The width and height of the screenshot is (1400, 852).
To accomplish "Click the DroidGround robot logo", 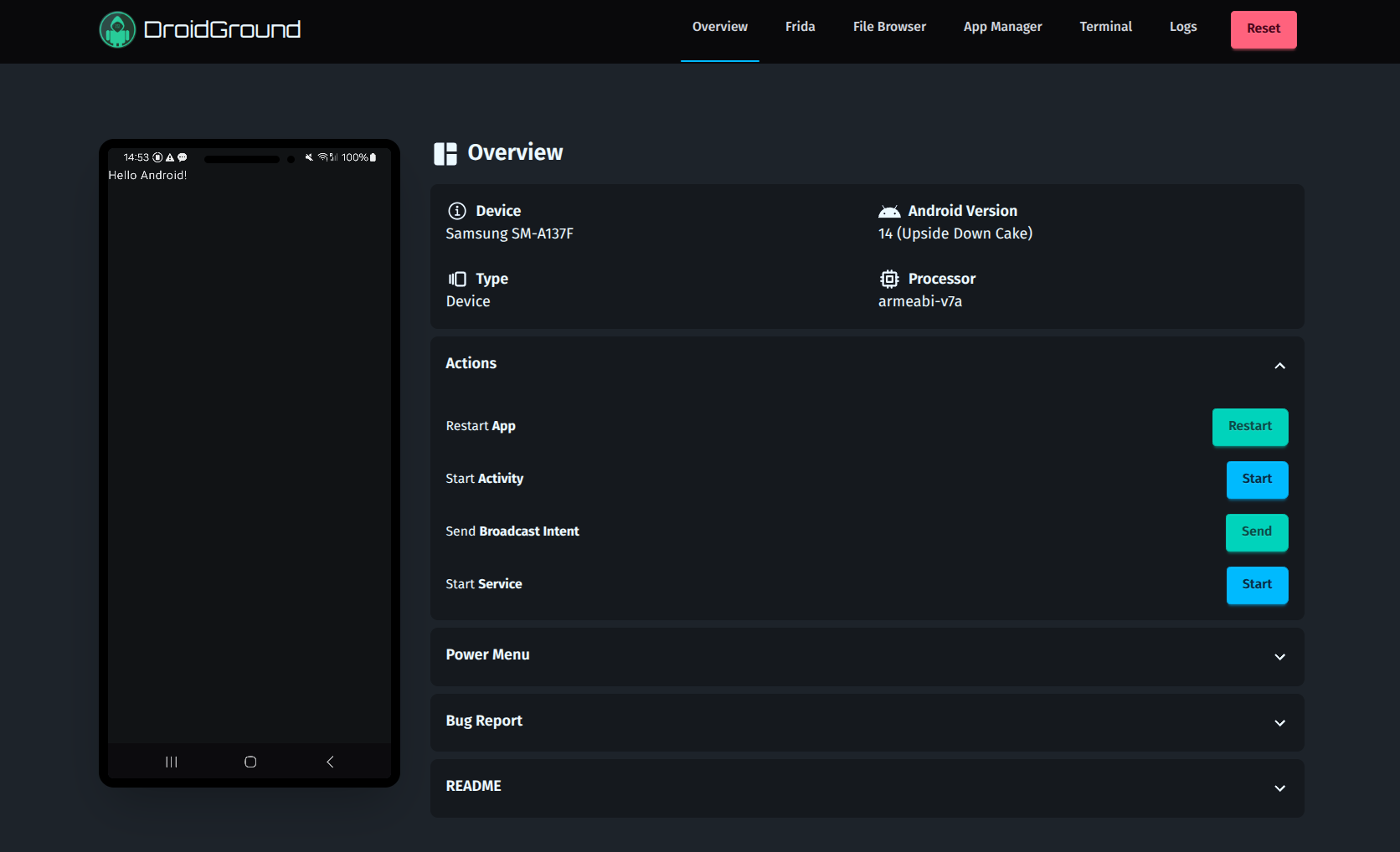I will tap(117, 28).
